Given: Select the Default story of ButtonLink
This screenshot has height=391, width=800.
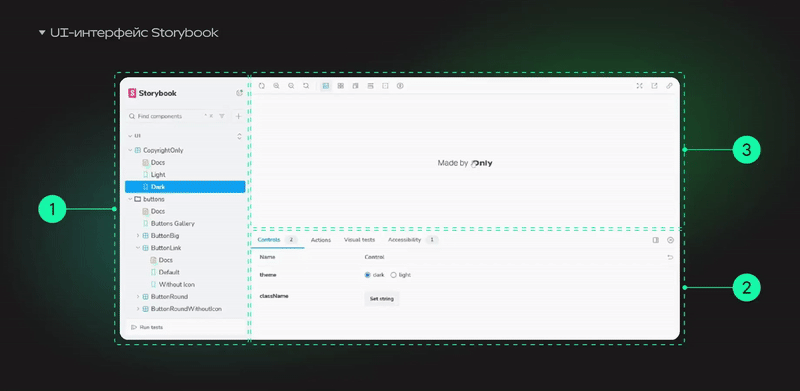Looking at the screenshot, I should pos(165,272).
